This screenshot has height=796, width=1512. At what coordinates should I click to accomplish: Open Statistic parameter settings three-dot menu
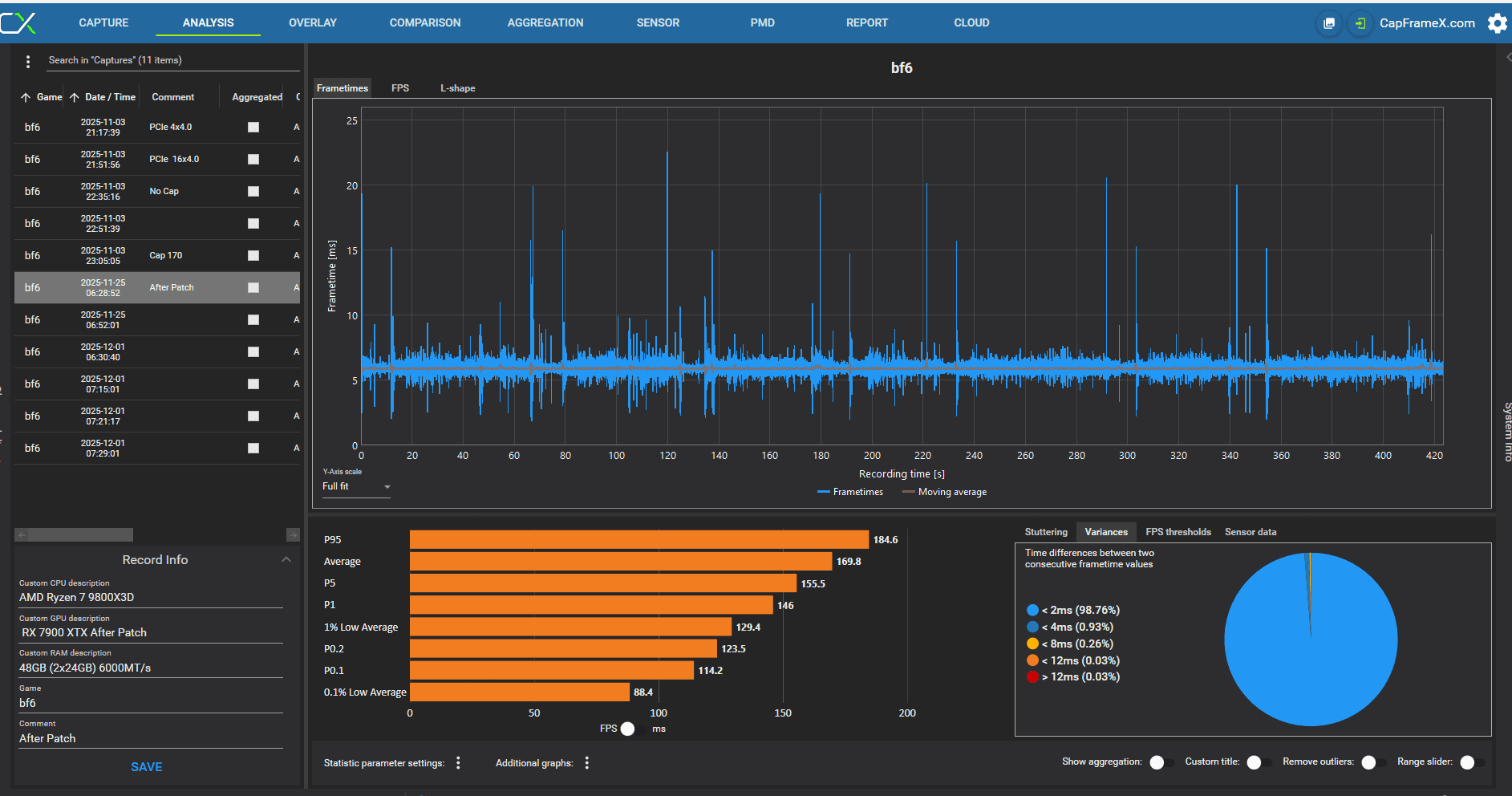[458, 763]
